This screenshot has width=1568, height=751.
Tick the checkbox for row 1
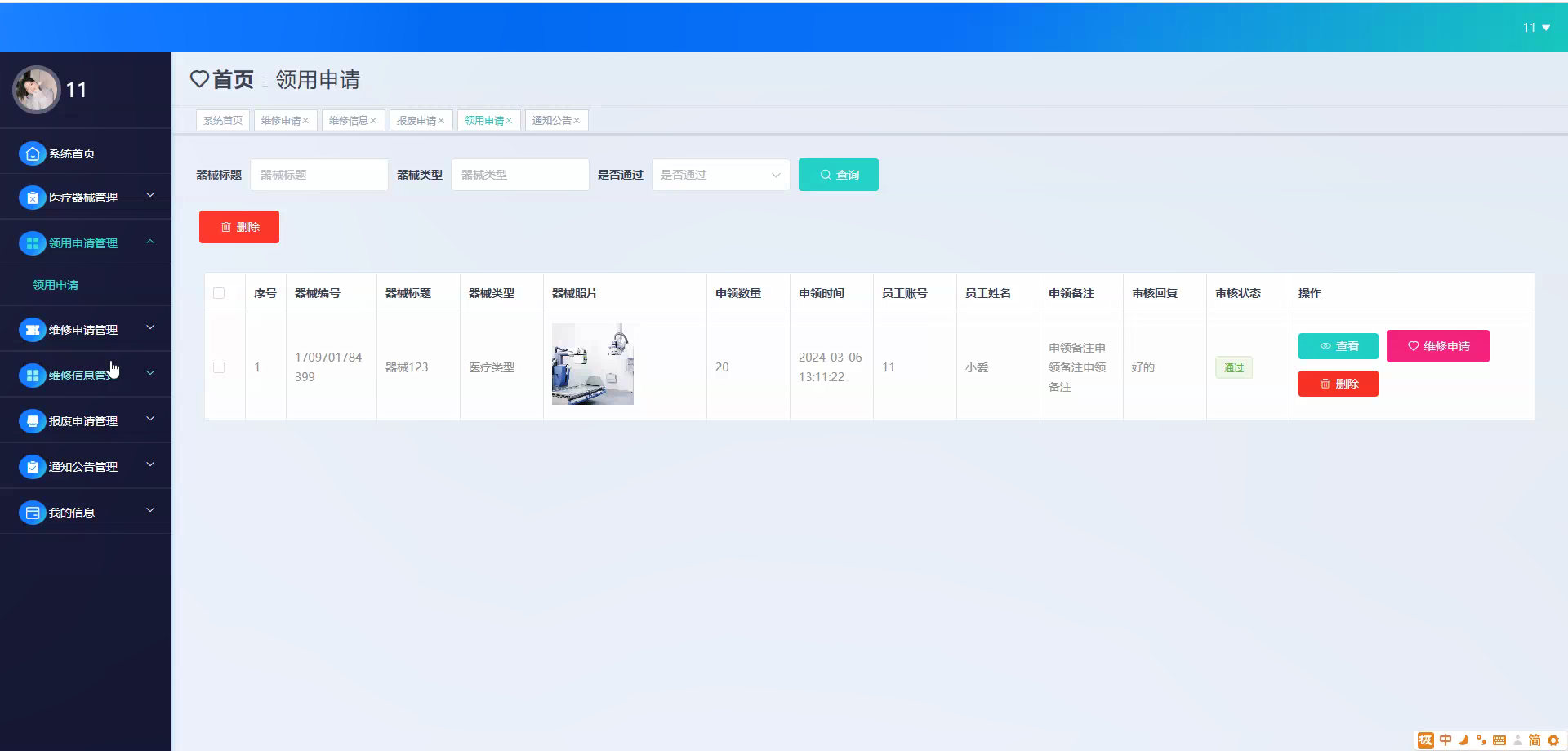point(218,367)
